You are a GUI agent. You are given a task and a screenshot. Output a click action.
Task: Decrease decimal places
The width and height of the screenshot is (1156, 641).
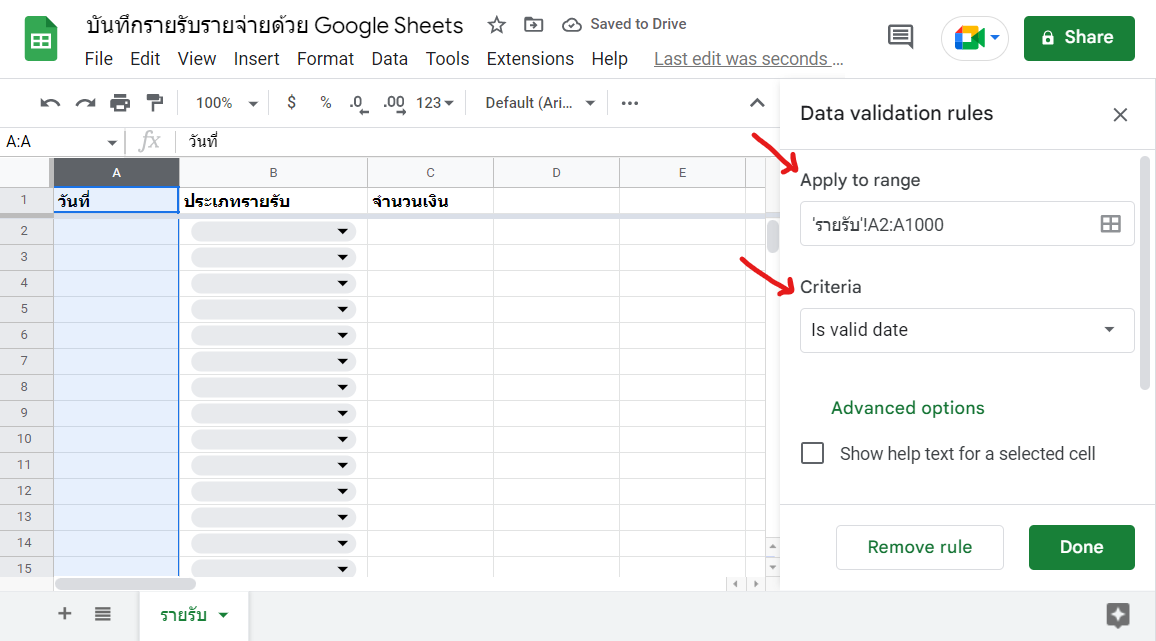(359, 104)
